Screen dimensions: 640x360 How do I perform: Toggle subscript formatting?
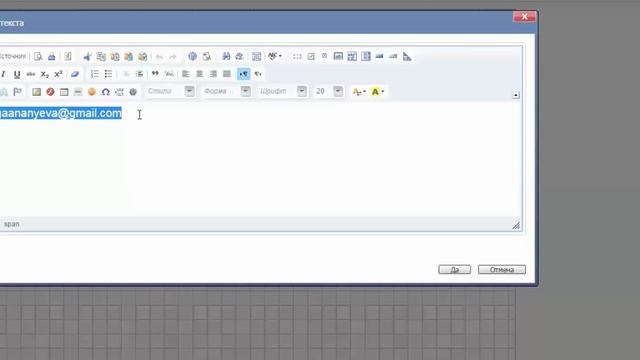(x=44, y=74)
